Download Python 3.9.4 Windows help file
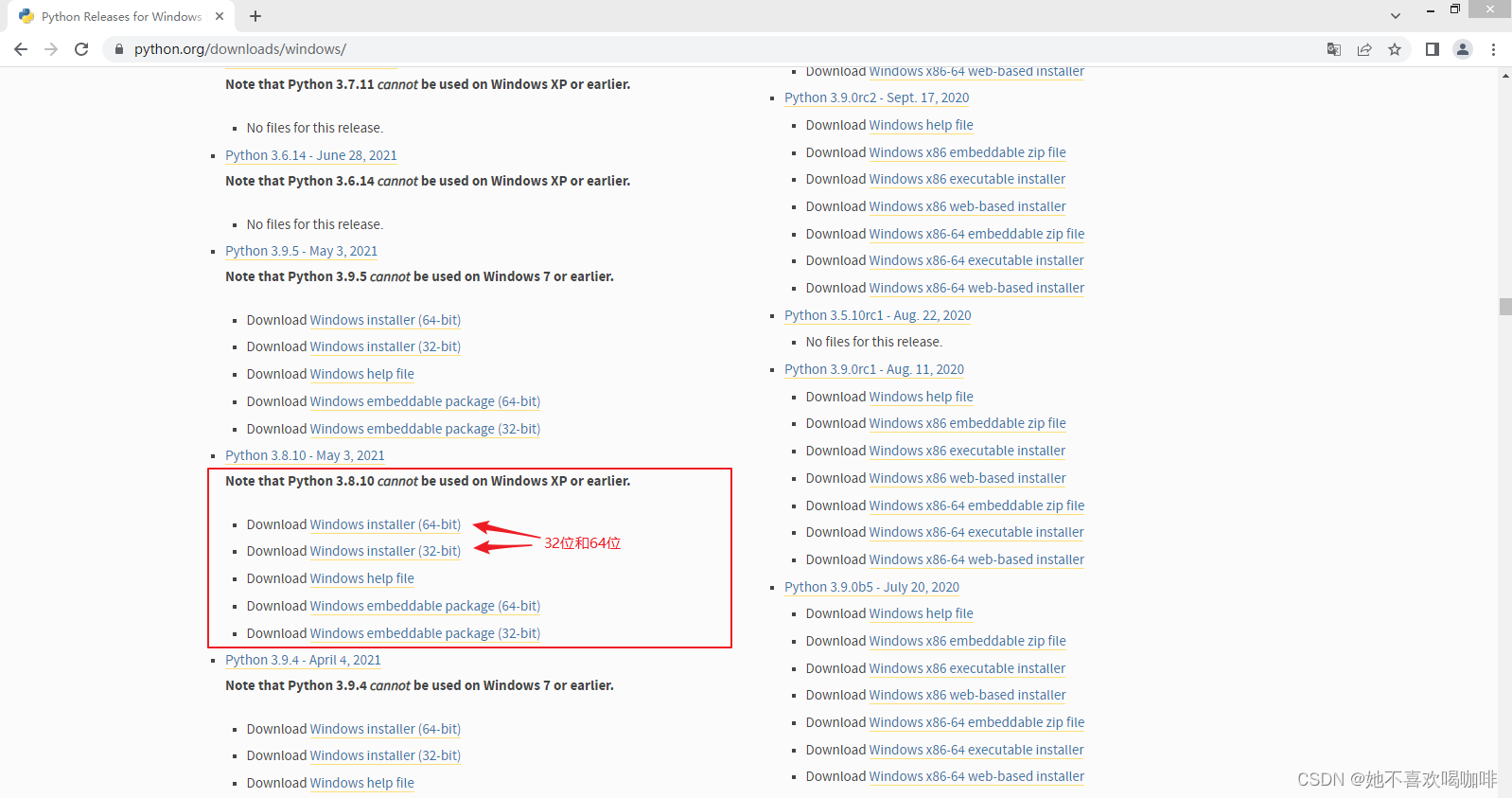This screenshot has height=798, width=1512. tap(362, 783)
